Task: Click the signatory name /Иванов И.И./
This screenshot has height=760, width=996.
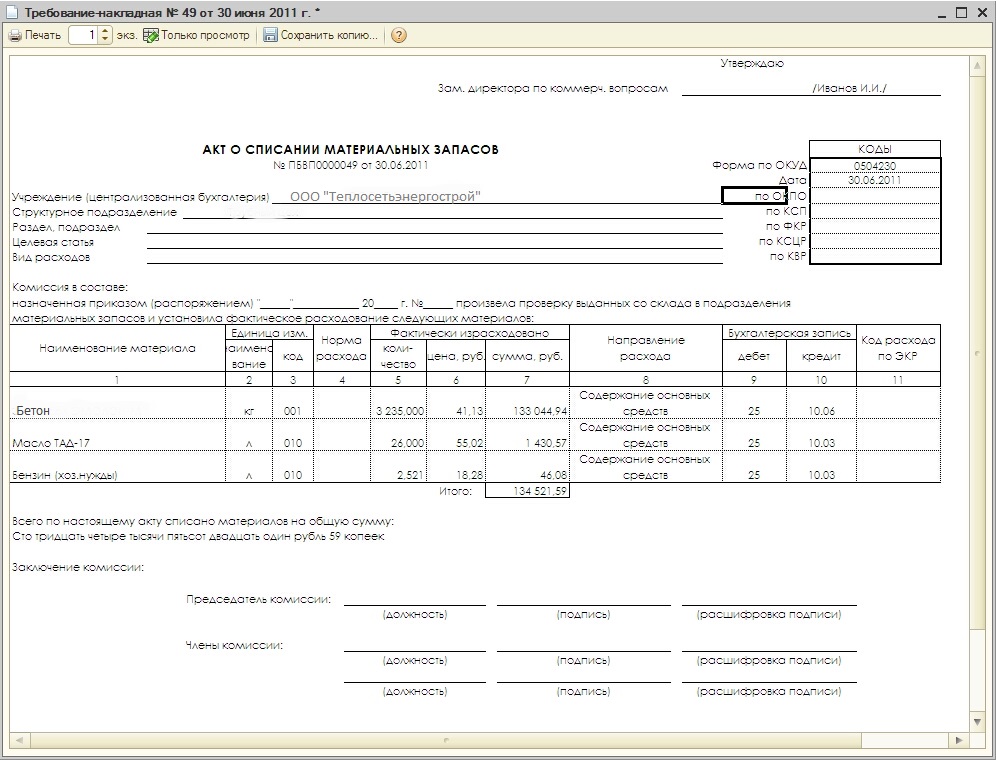Action: coord(849,88)
